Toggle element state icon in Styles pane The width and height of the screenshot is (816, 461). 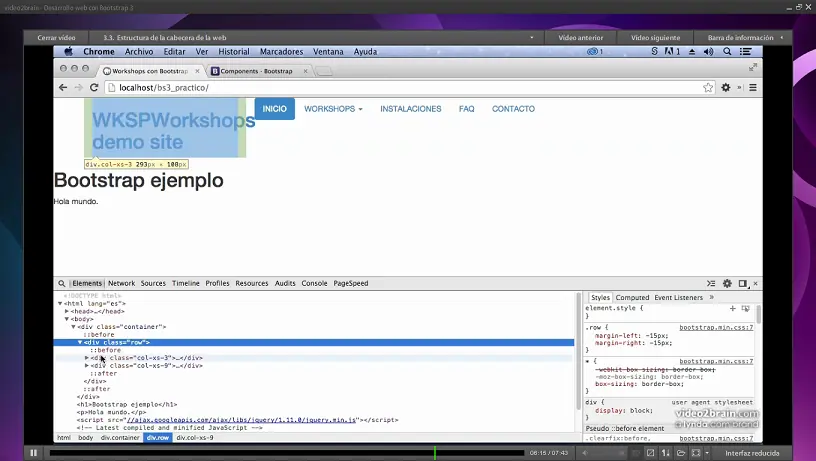tap(746, 309)
